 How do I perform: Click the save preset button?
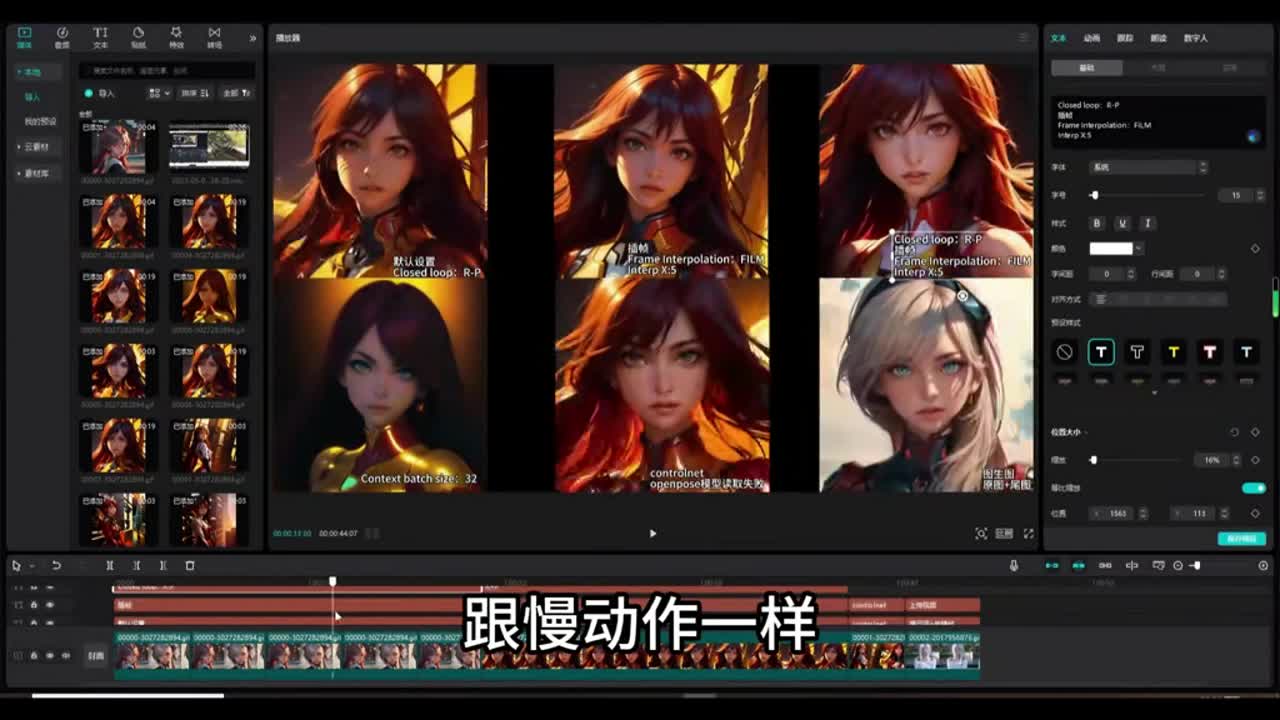(1241, 538)
